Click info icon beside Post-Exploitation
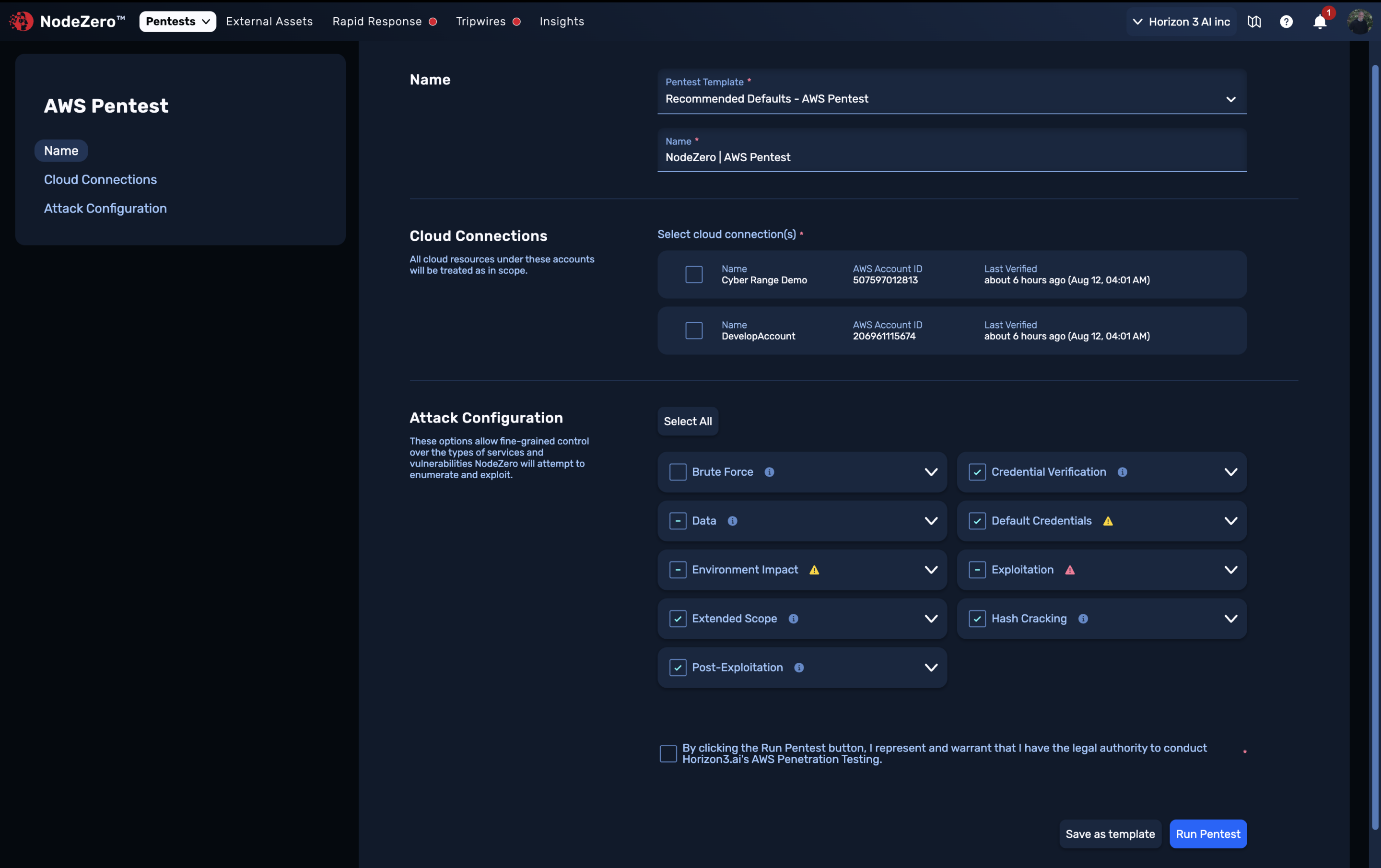 (x=799, y=667)
